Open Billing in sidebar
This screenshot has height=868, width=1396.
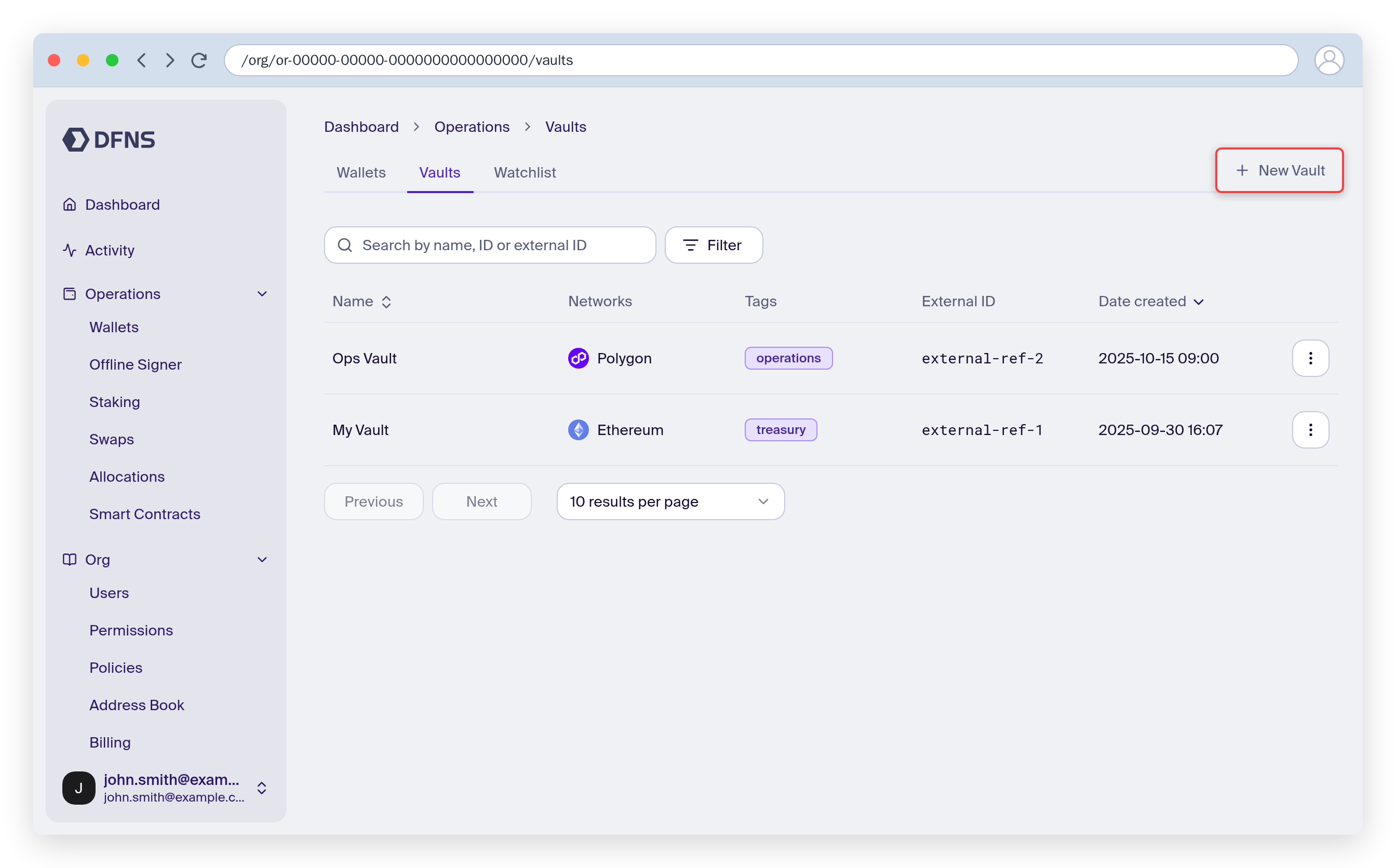point(110,742)
